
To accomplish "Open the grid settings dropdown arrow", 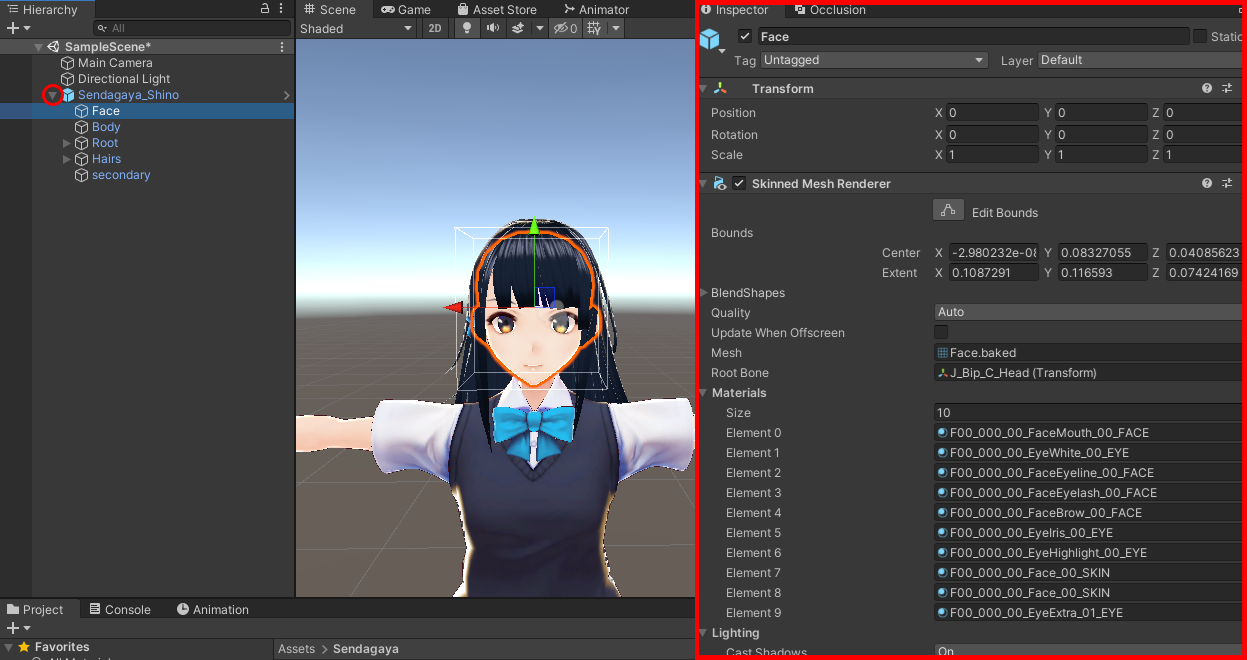I will pos(616,28).
